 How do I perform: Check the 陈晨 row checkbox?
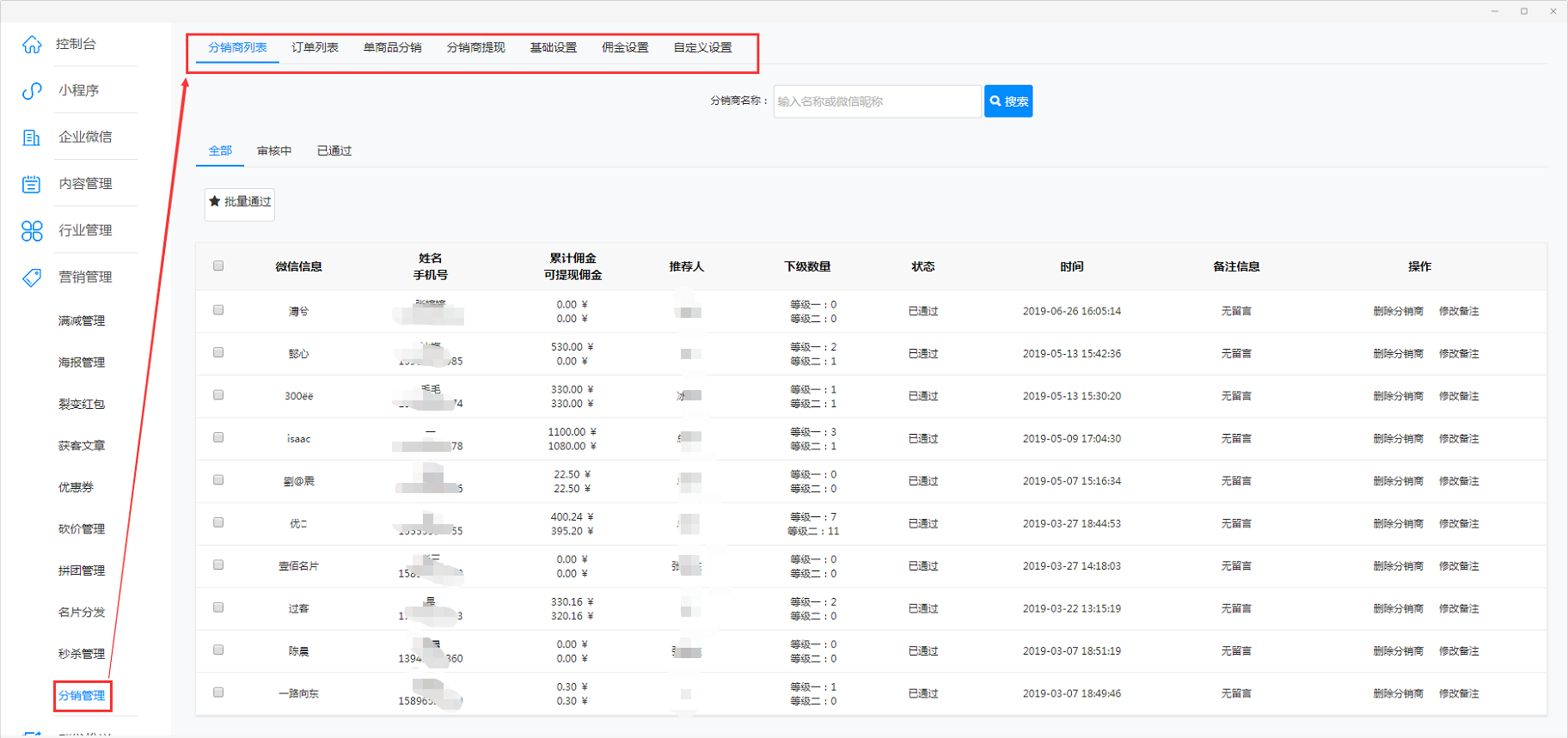[x=218, y=650]
